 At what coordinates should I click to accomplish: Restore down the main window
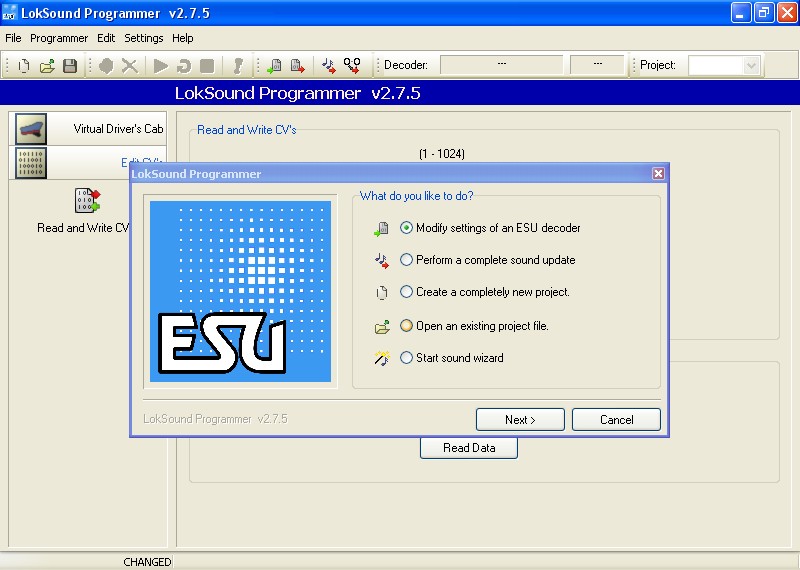764,12
